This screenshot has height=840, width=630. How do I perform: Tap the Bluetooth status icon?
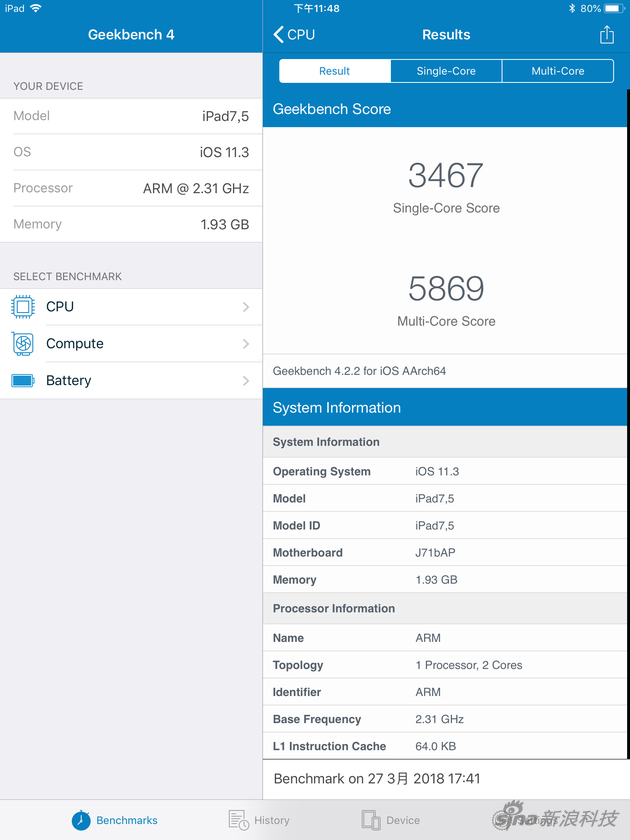click(572, 8)
